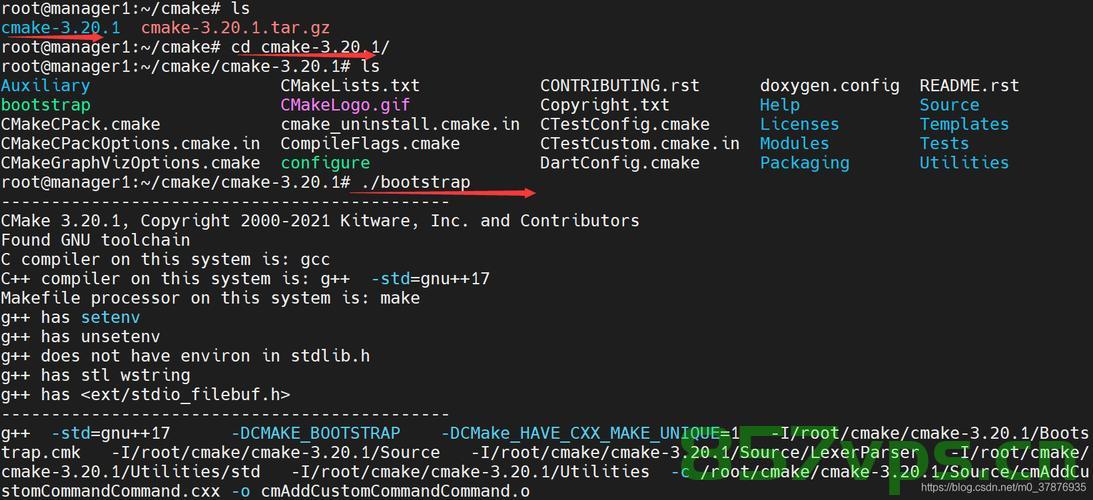The width and height of the screenshot is (1093, 500).
Task: Click the 'cd cmake-3.20.1/' command
Action: (x=310, y=47)
